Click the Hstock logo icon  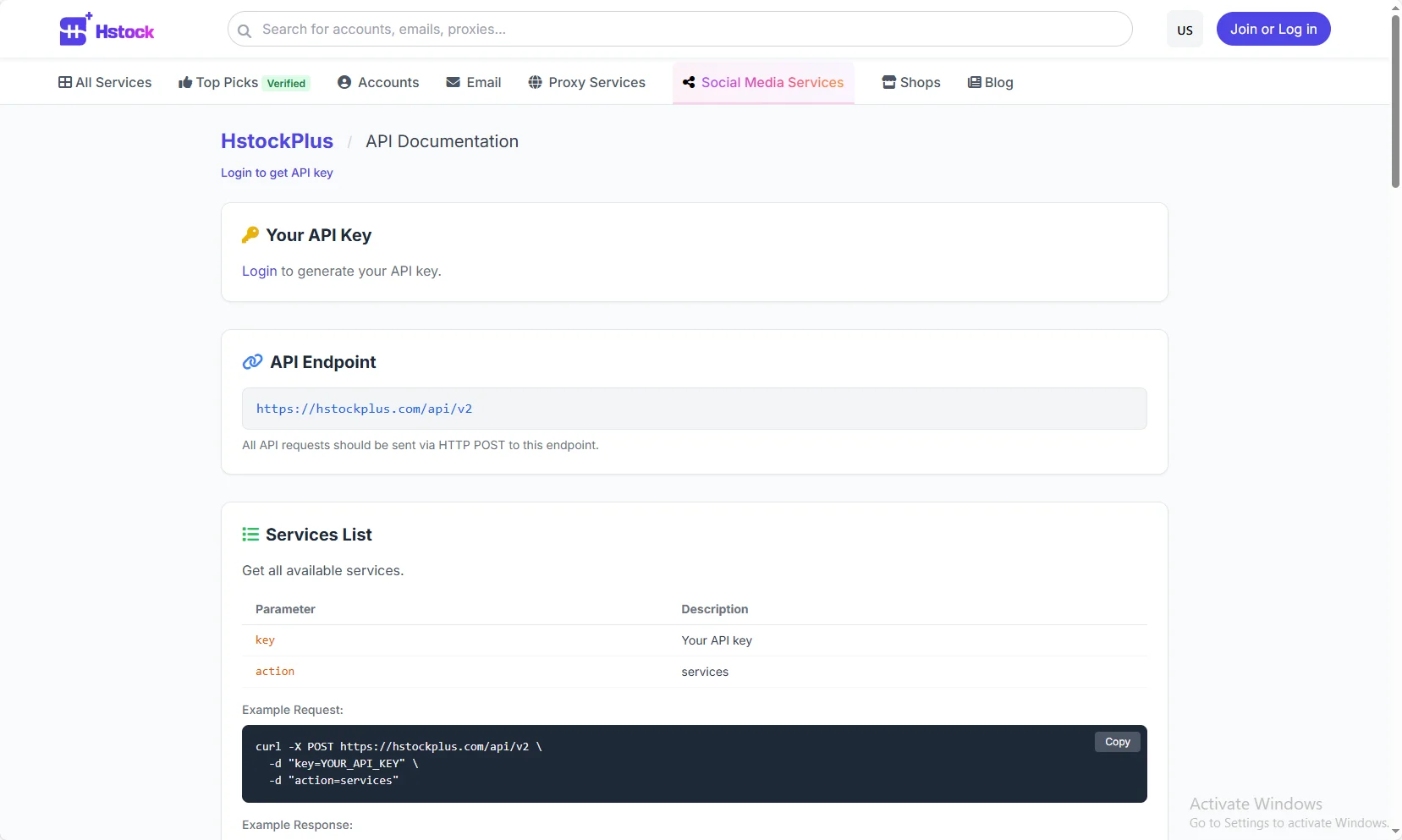(x=74, y=30)
